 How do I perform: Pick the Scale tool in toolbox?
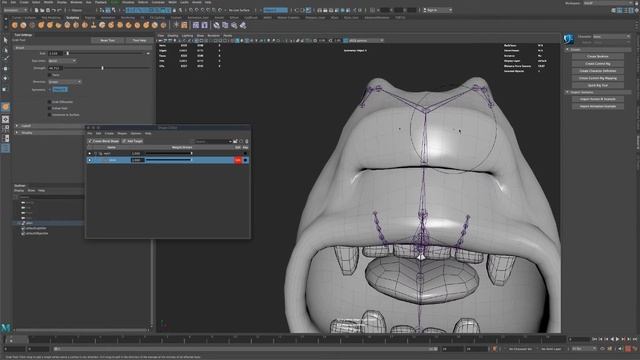pyautogui.click(x=5, y=89)
